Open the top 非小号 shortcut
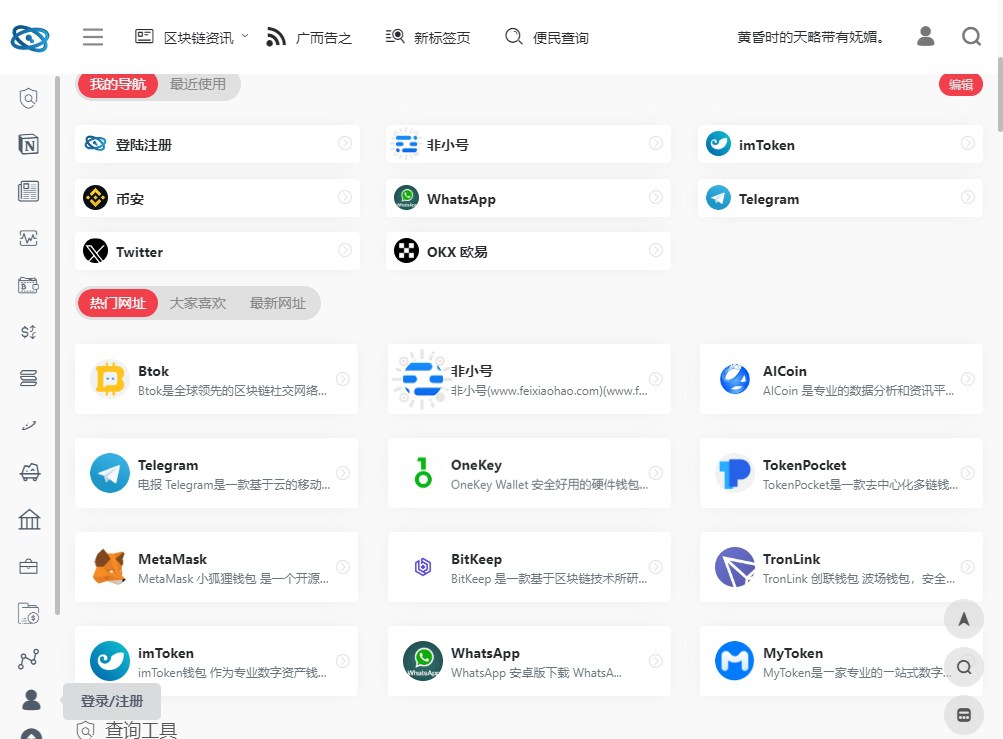This screenshot has width=1003, height=739. coord(528,144)
